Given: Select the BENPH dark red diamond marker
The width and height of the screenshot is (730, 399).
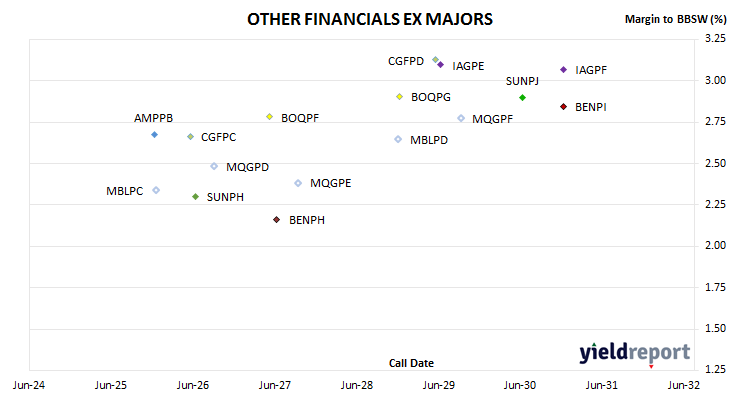Looking at the screenshot, I should click(277, 219).
